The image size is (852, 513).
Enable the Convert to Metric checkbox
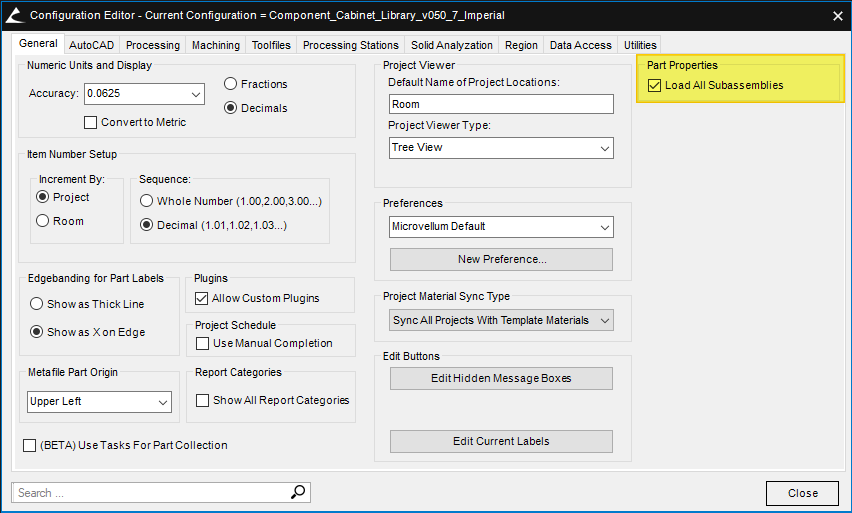(x=93, y=122)
